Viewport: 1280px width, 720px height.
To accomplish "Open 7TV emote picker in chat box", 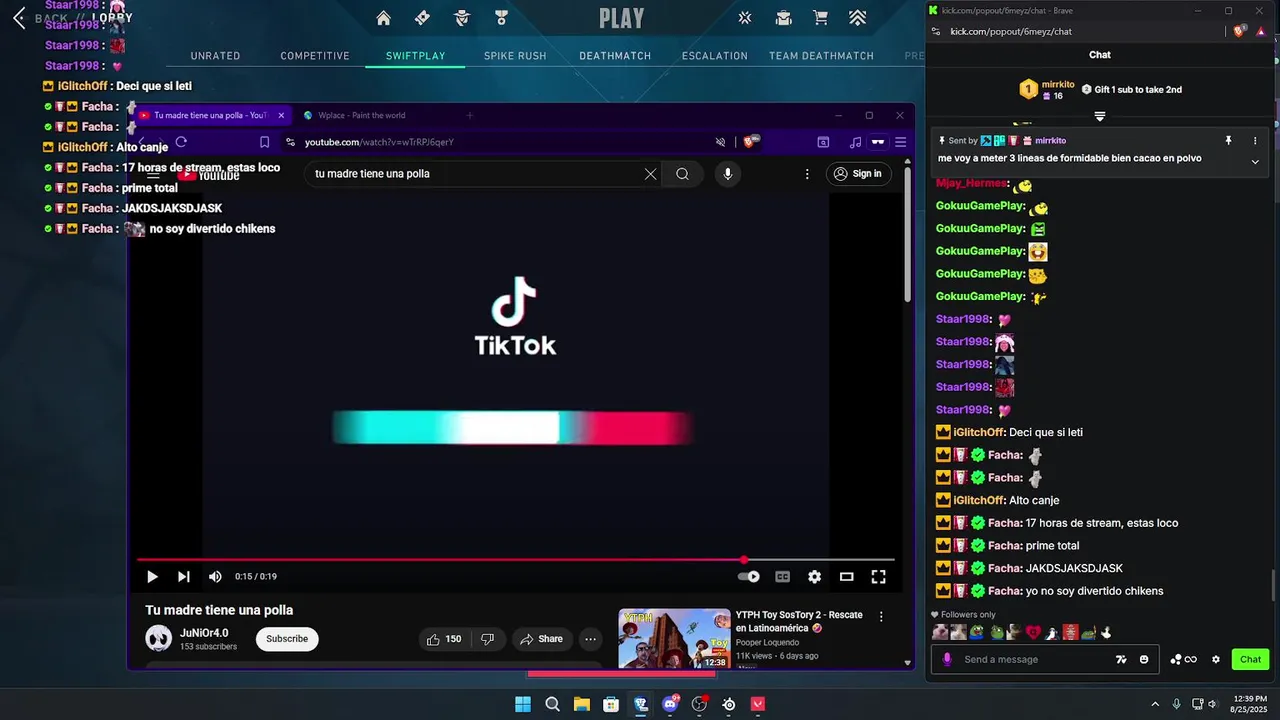I will tap(1121, 660).
